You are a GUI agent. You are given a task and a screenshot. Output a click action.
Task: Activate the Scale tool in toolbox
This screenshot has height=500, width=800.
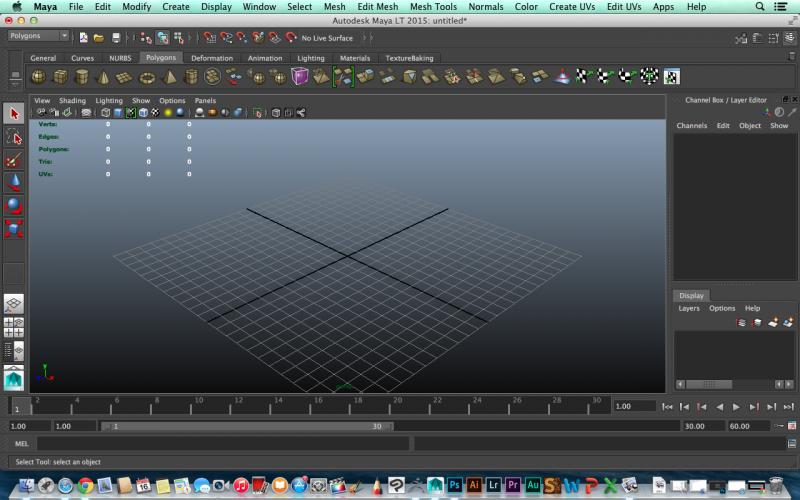[14, 229]
